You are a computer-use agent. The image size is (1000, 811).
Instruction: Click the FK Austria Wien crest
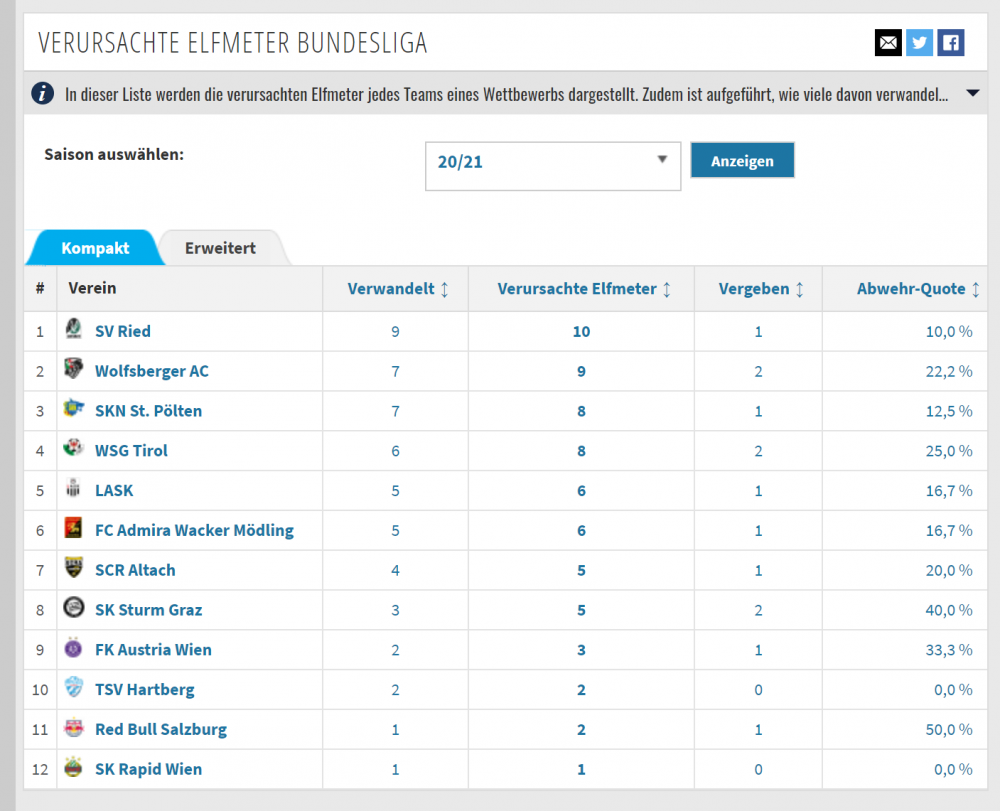coord(73,648)
